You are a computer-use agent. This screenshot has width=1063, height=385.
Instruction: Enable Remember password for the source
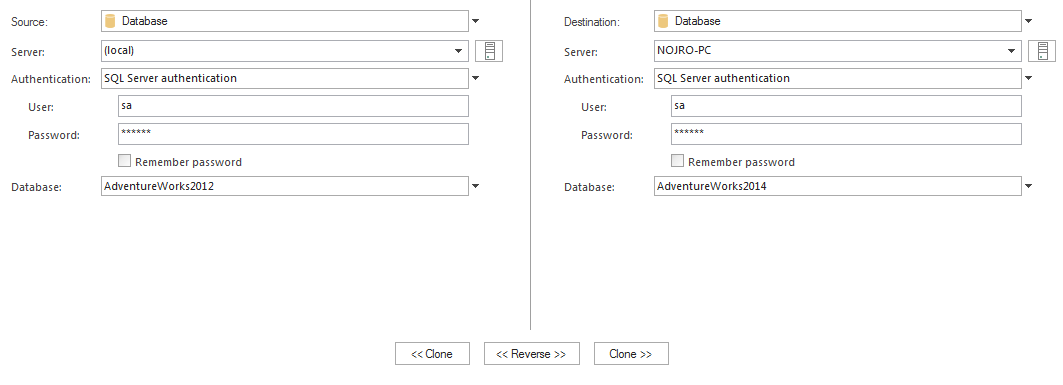[124, 161]
